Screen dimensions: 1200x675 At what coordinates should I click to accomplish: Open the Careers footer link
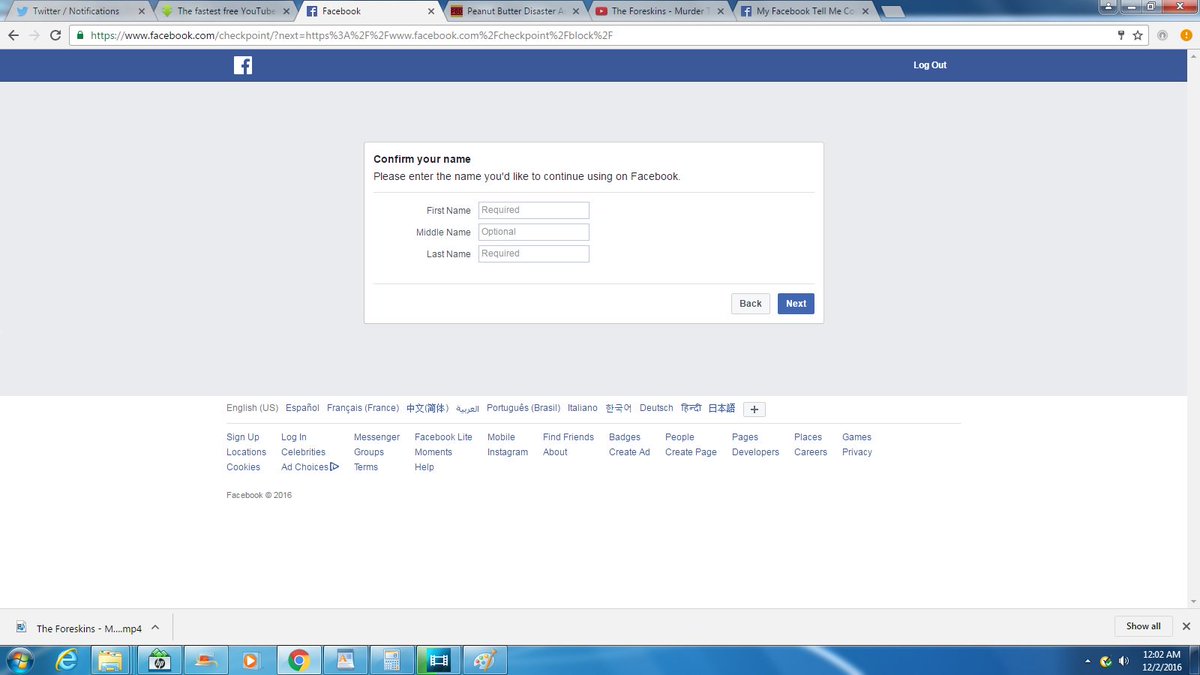[811, 452]
